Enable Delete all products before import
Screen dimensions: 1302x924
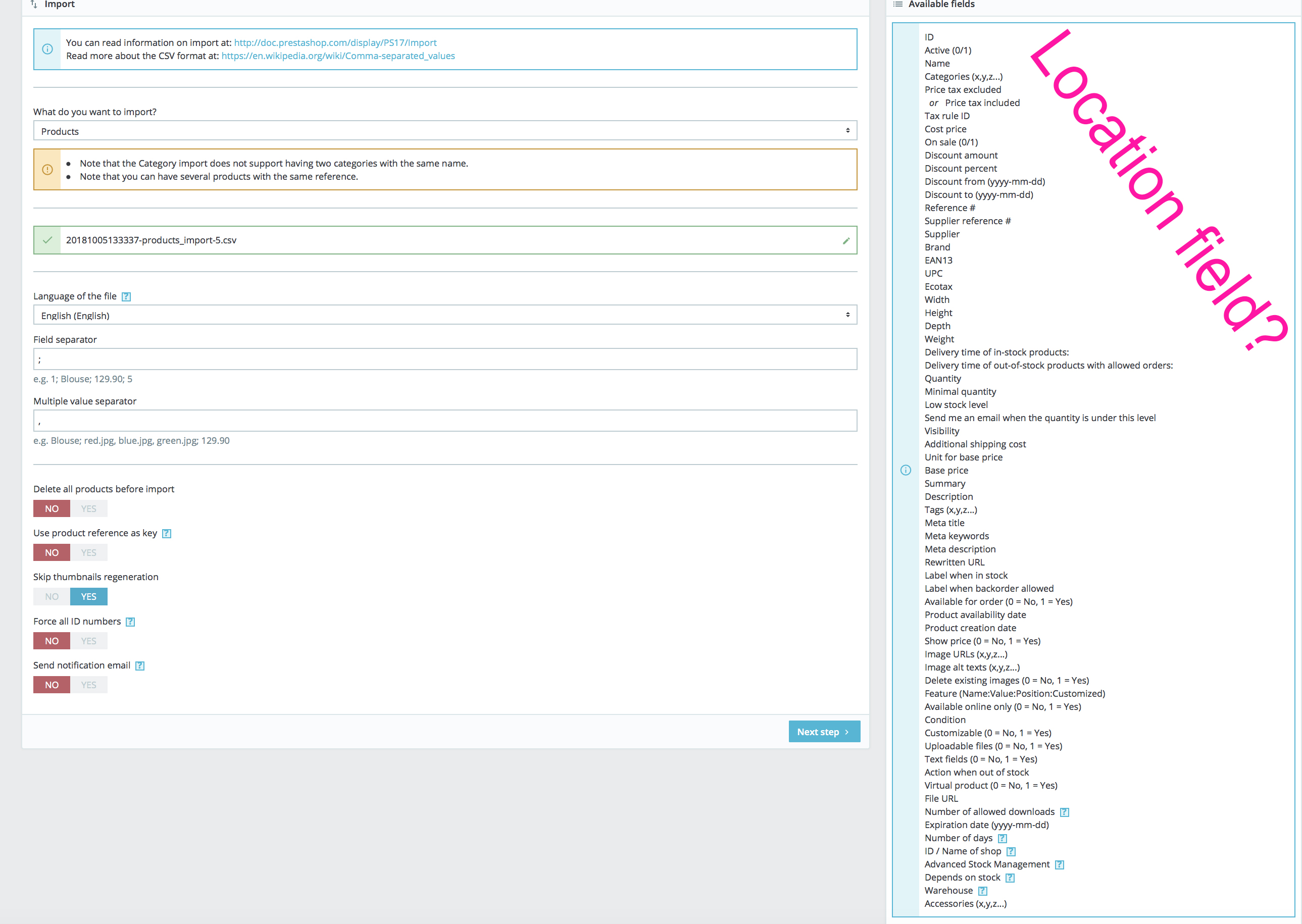89,508
